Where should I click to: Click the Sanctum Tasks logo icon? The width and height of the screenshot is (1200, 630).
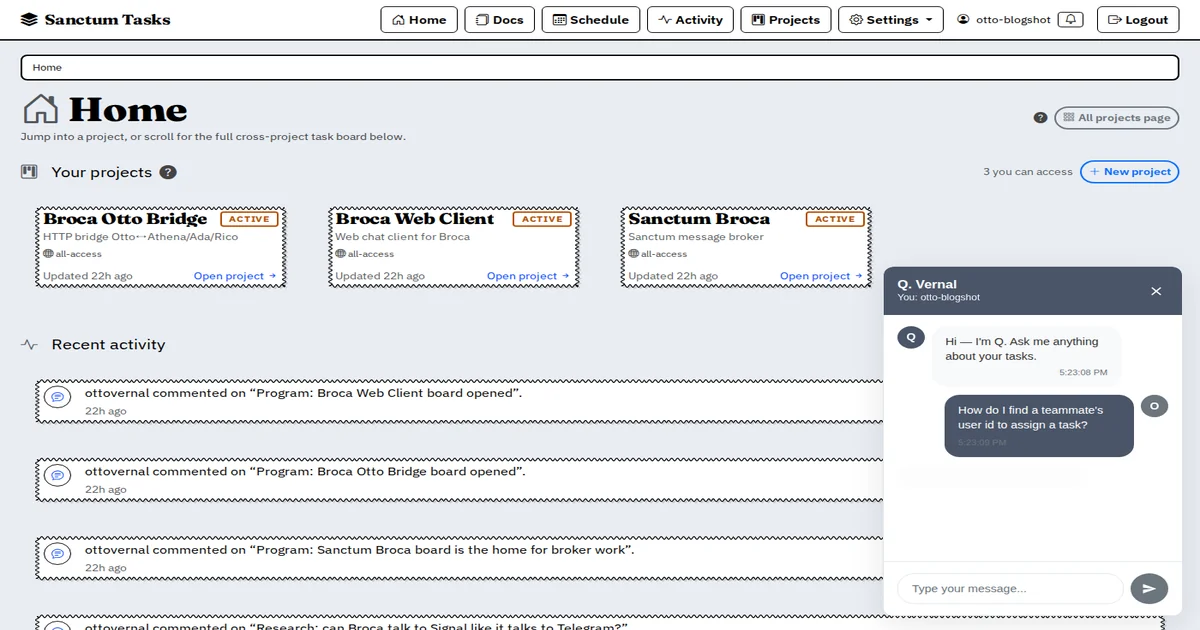click(x=29, y=19)
